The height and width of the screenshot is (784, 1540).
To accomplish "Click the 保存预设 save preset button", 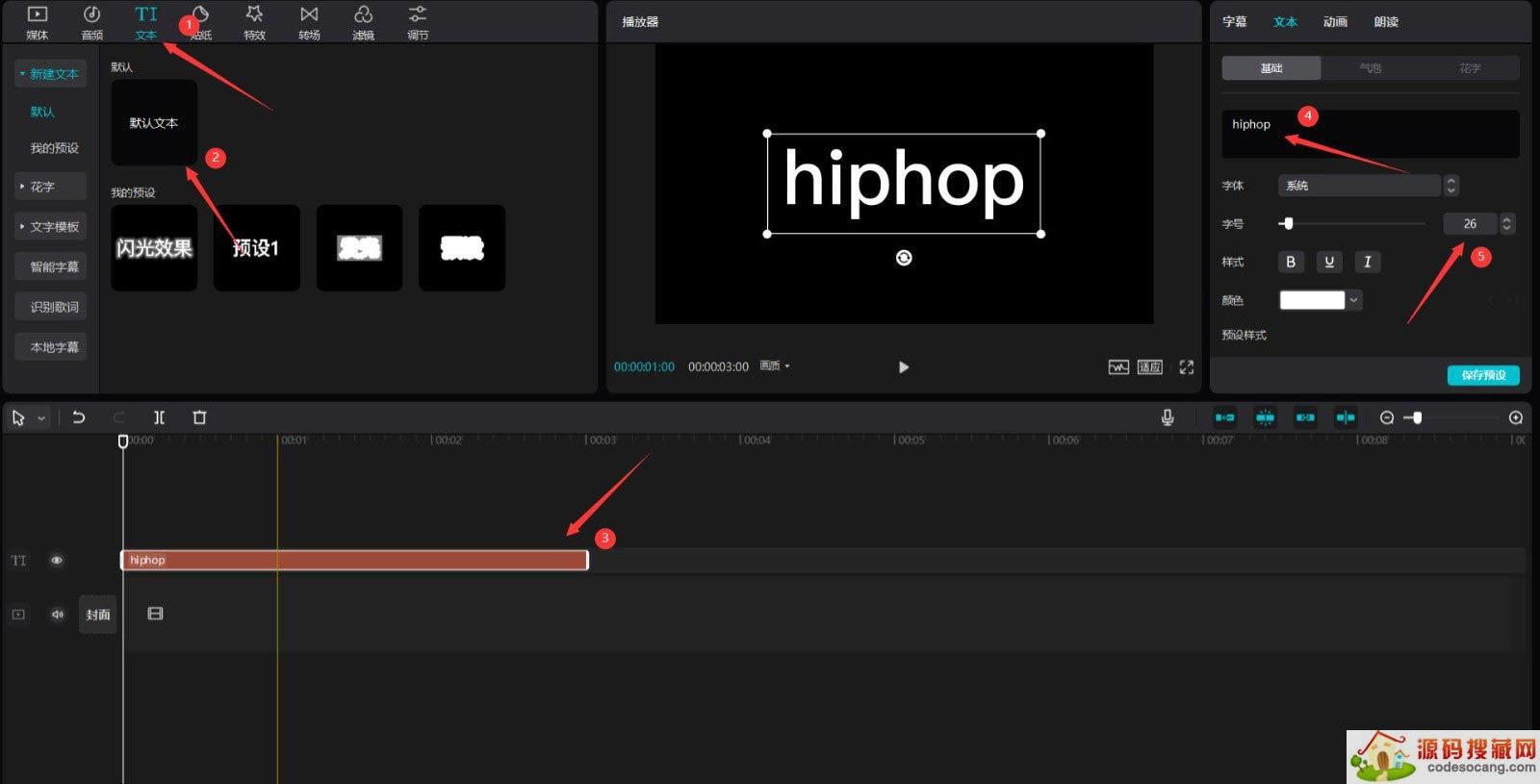I will pyautogui.click(x=1483, y=375).
